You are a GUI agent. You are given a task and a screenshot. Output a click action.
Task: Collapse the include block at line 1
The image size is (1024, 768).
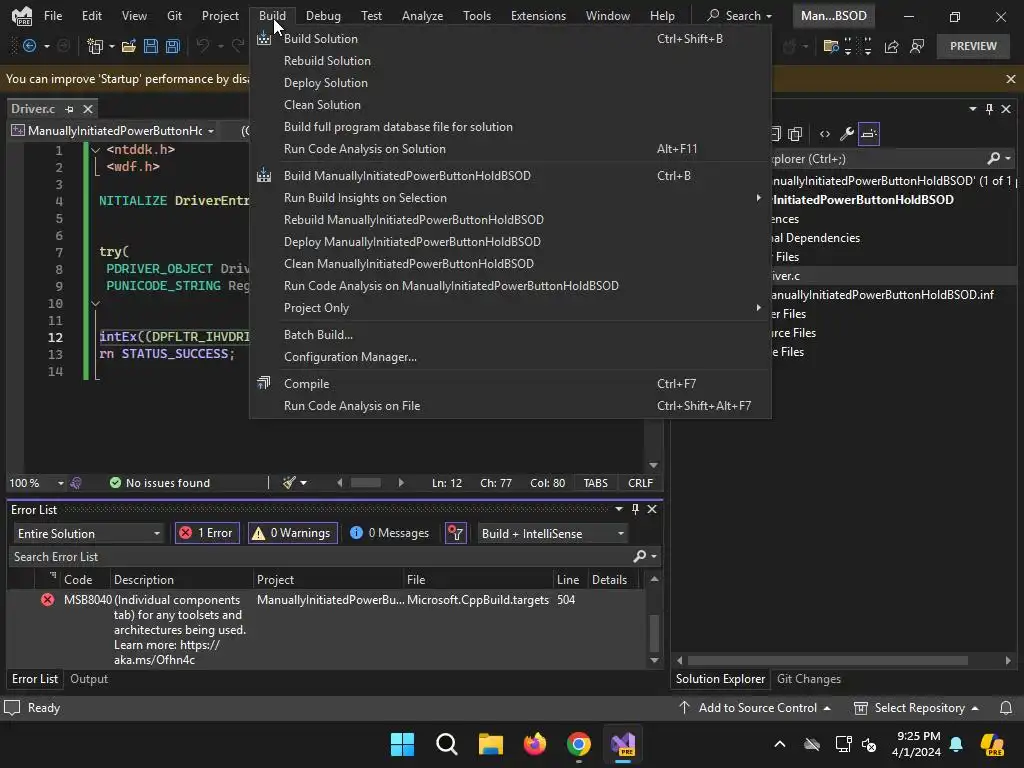[x=95, y=150]
